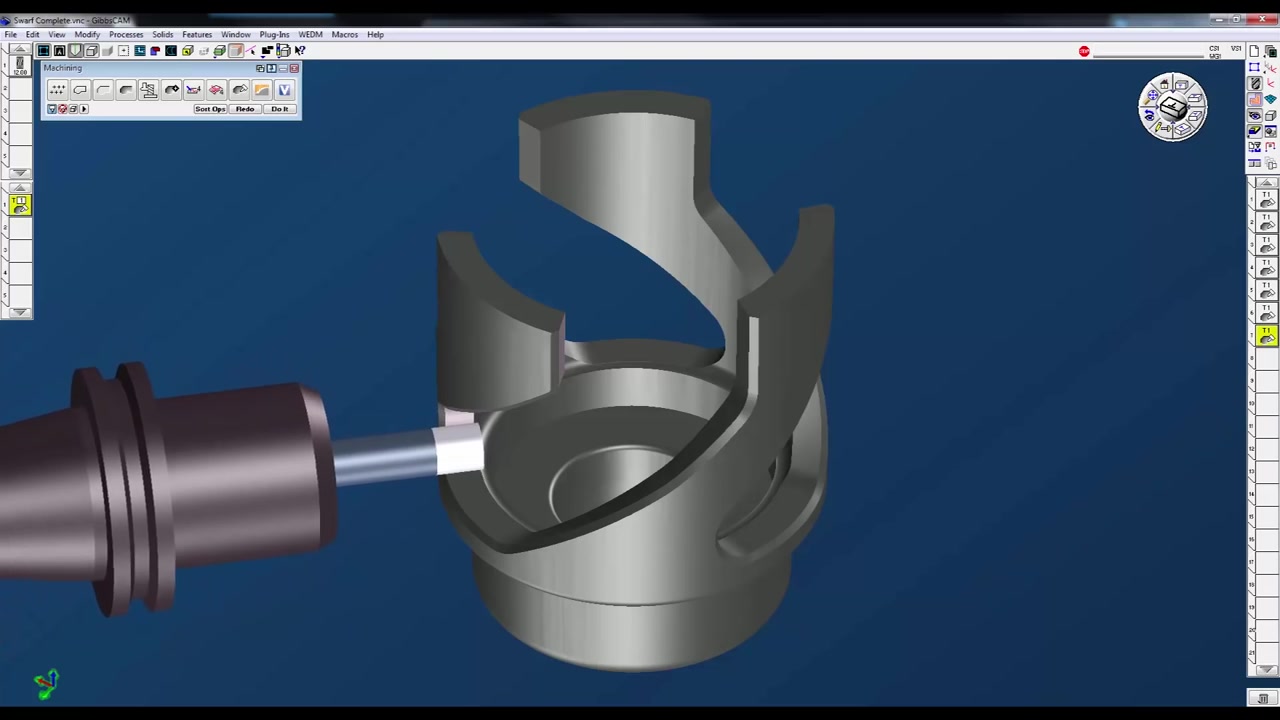Expand the black overlapping-windows toolbar dropdown
1280x720 pixels.
[x=267, y=50]
